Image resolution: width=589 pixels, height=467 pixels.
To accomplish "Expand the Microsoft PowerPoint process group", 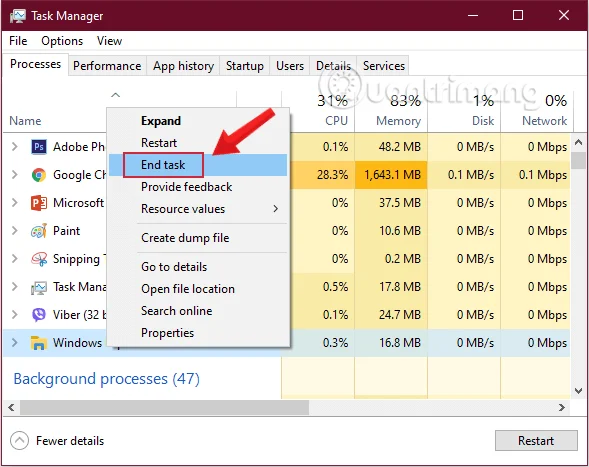I will tap(15, 203).
